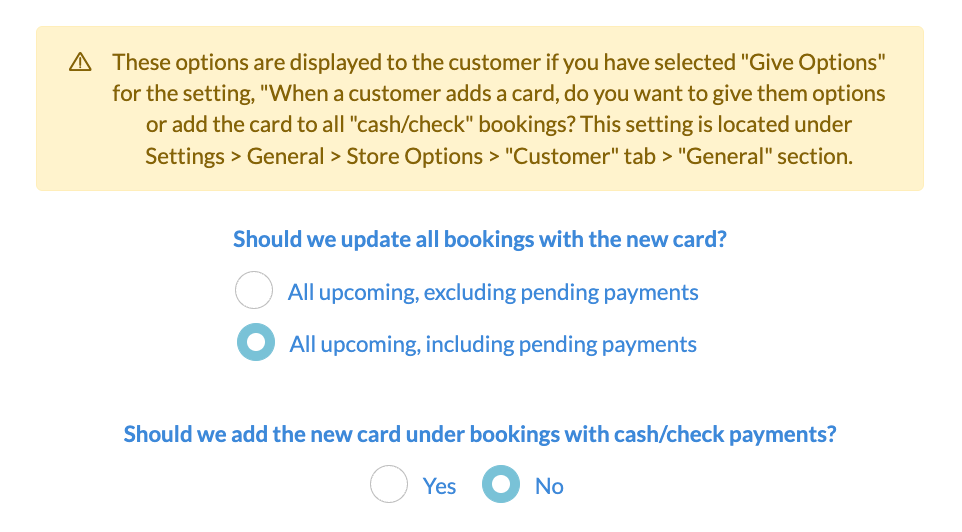This screenshot has height=532, width=962.
Task: Click the 'No' label text
Action: click(x=549, y=486)
